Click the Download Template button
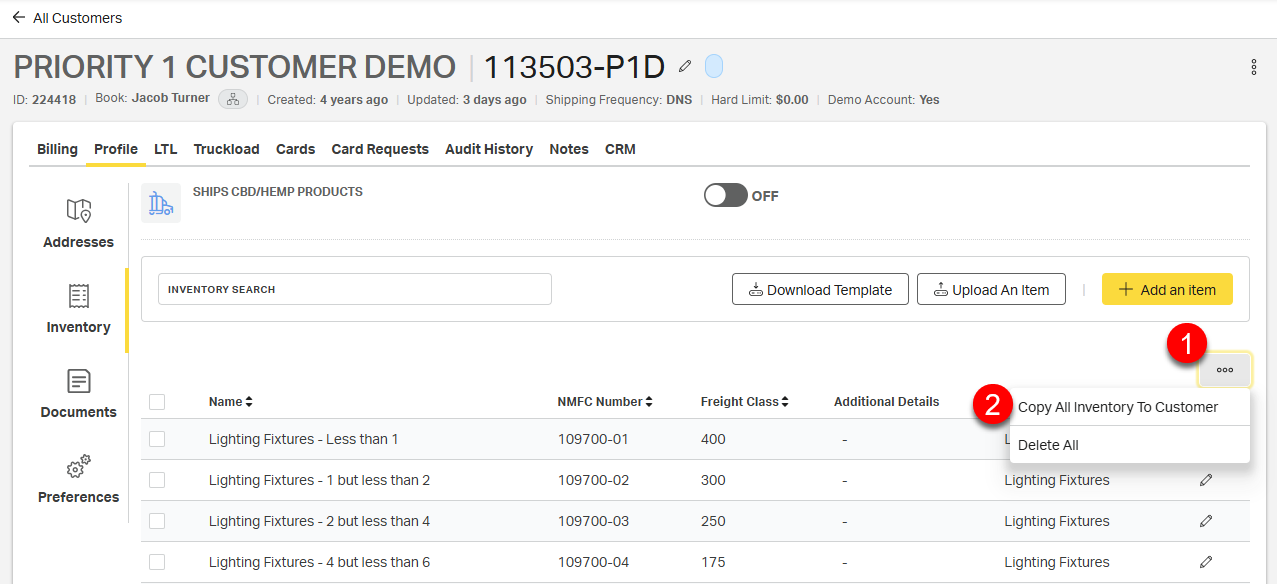The image size is (1277, 584). click(820, 290)
